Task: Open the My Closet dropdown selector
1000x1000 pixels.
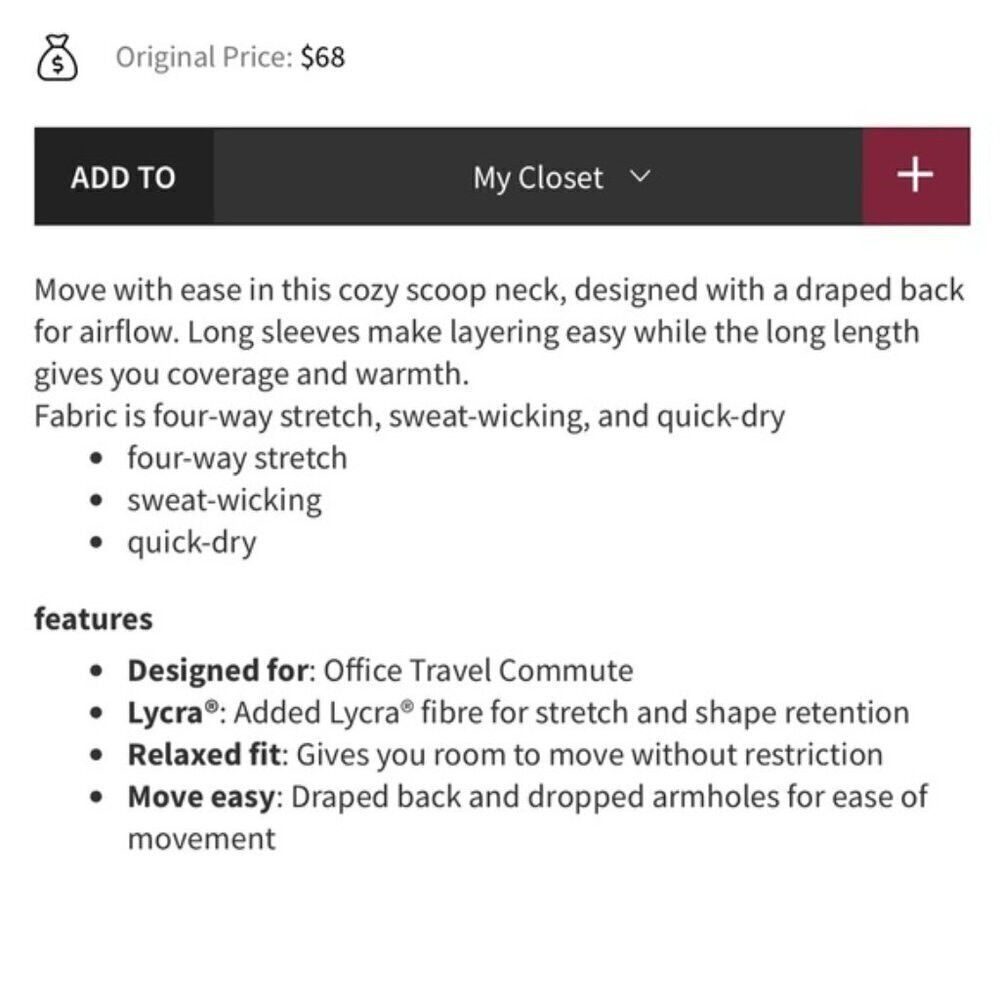Action: coord(538,176)
